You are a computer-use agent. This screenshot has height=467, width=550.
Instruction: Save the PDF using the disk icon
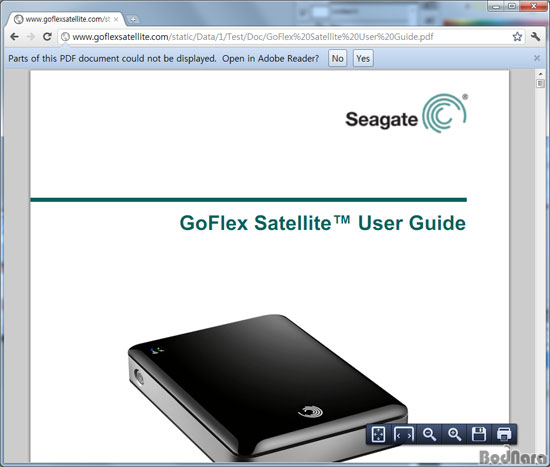479,434
